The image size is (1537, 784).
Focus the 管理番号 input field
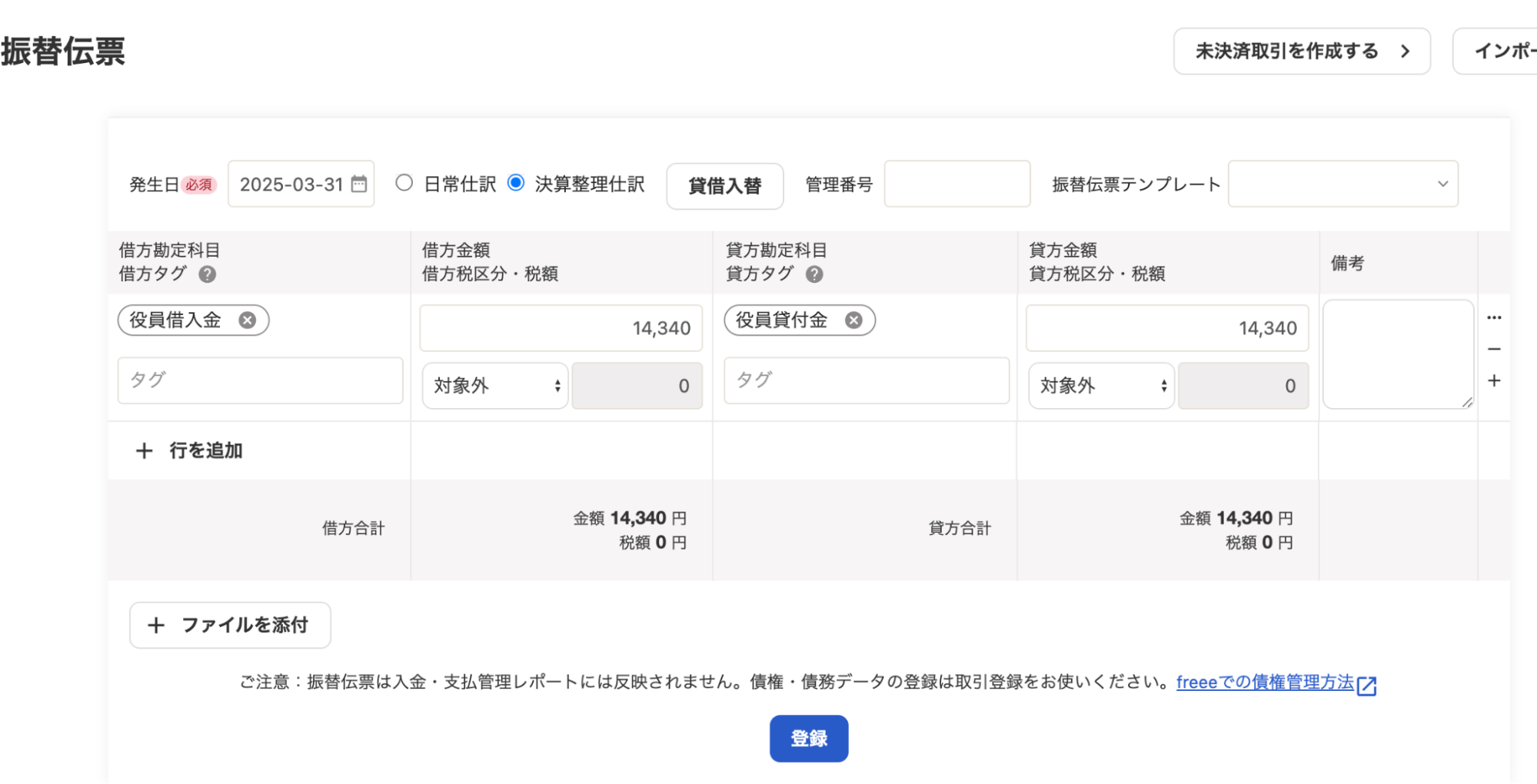tap(956, 184)
